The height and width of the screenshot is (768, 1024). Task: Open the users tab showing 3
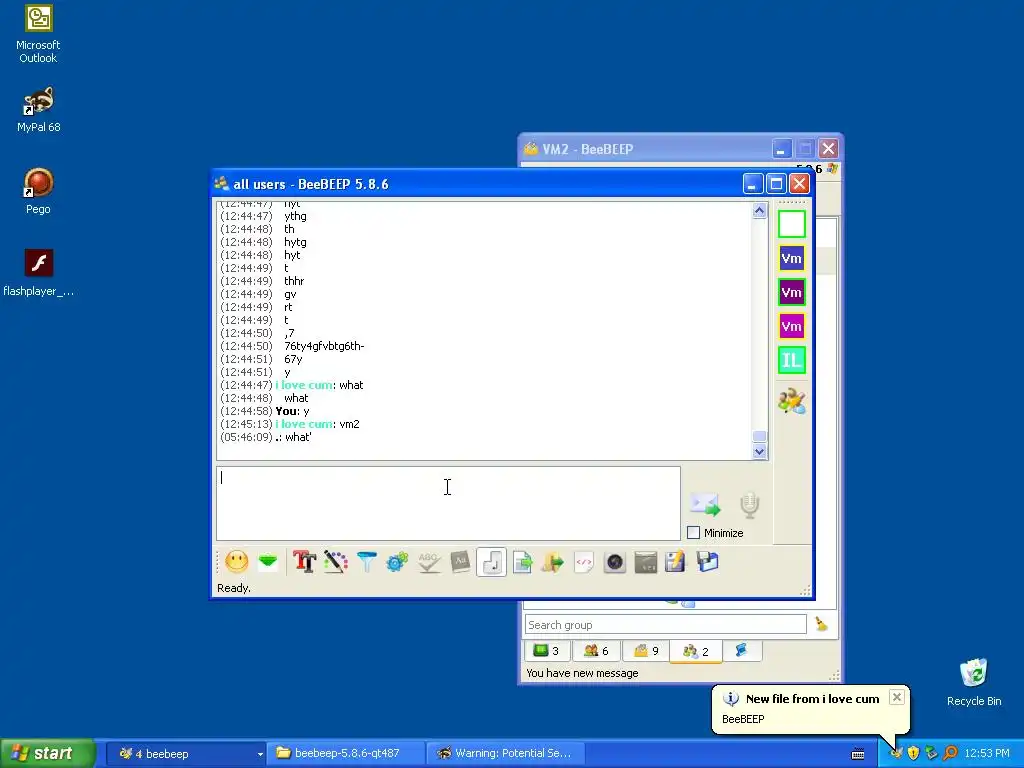pos(547,650)
